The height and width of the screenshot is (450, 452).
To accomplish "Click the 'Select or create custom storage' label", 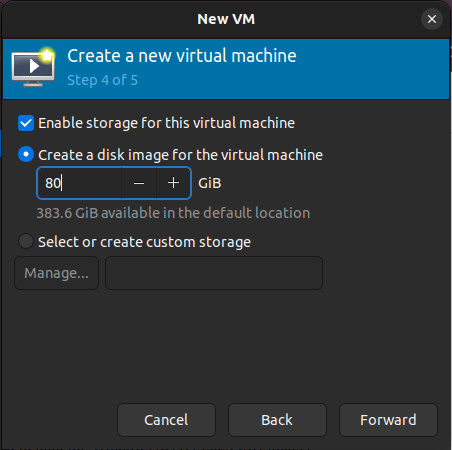I will click(144, 242).
